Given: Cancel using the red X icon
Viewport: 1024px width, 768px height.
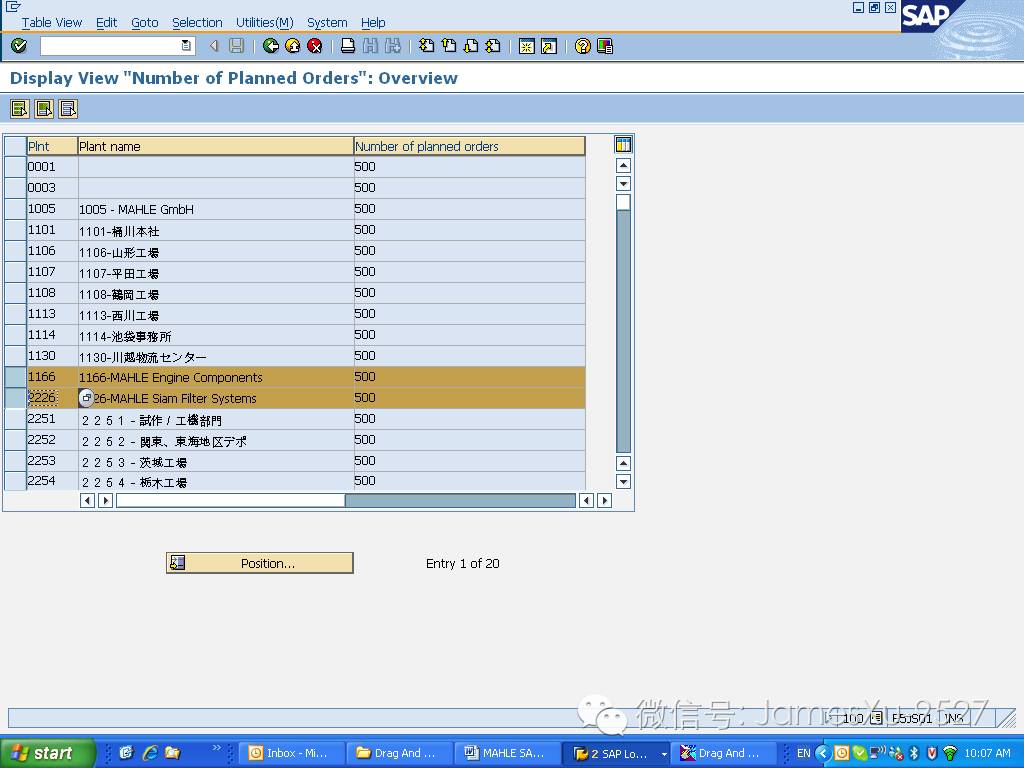Looking at the screenshot, I should click(315, 46).
